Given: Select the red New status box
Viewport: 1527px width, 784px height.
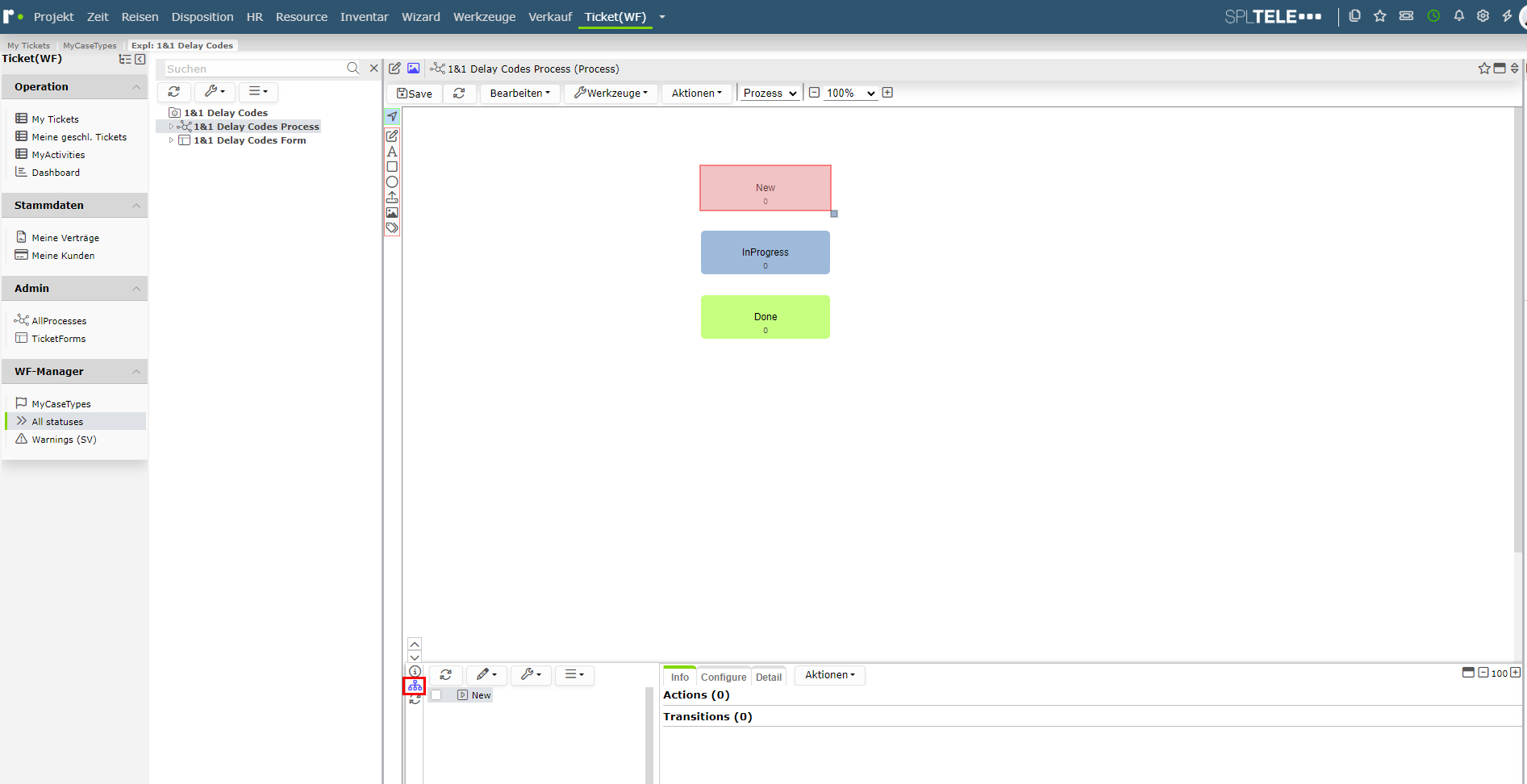Looking at the screenshot, I should coord(766,188).
